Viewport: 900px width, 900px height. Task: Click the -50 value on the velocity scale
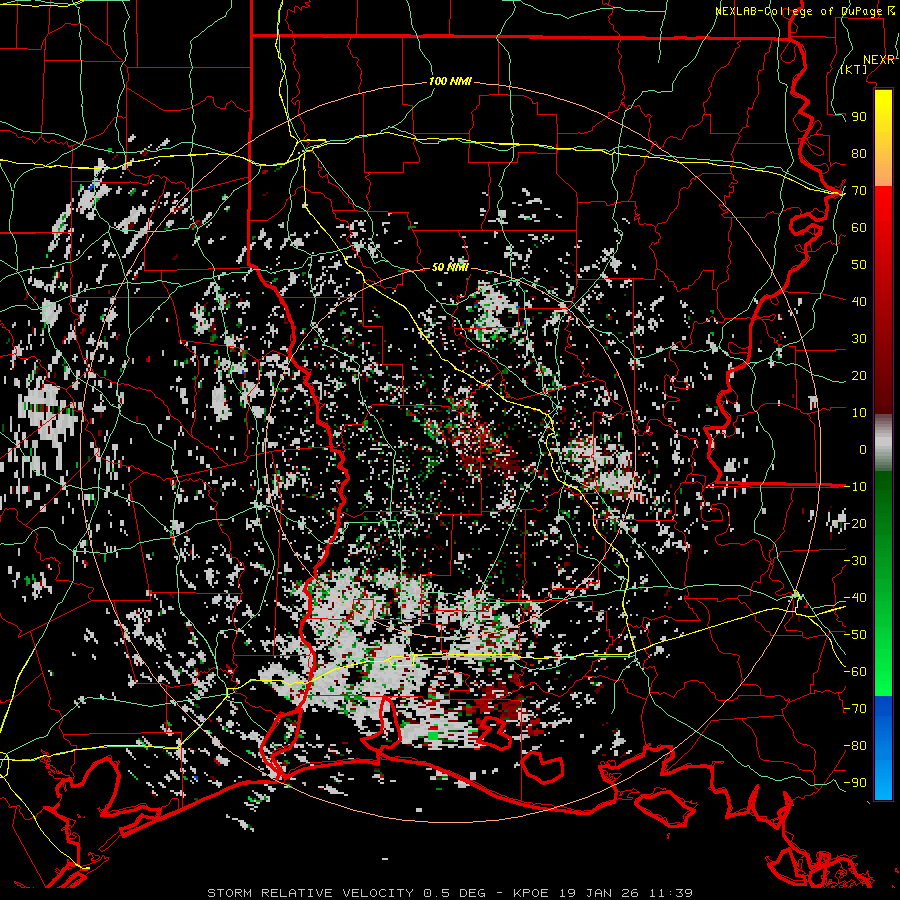(x=856, y=635)
